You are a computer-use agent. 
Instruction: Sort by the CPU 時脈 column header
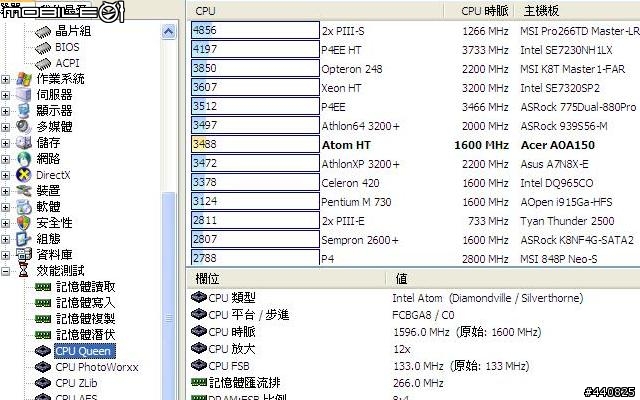click(x=479, y=11)
